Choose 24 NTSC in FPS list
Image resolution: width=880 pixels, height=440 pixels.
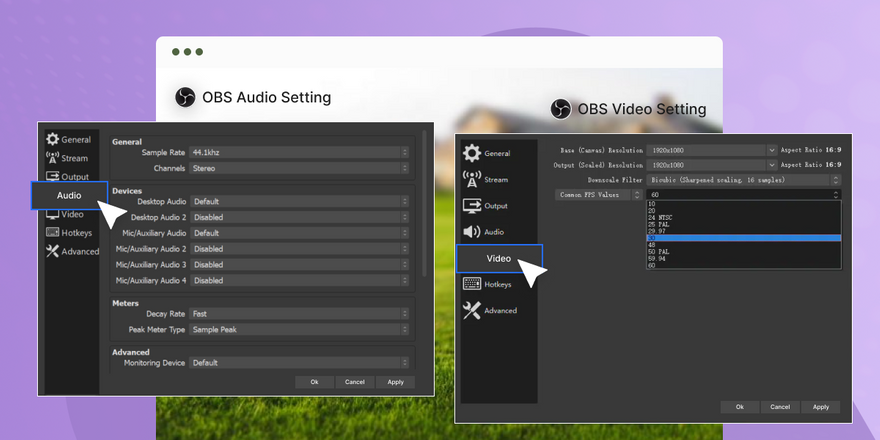744,218
